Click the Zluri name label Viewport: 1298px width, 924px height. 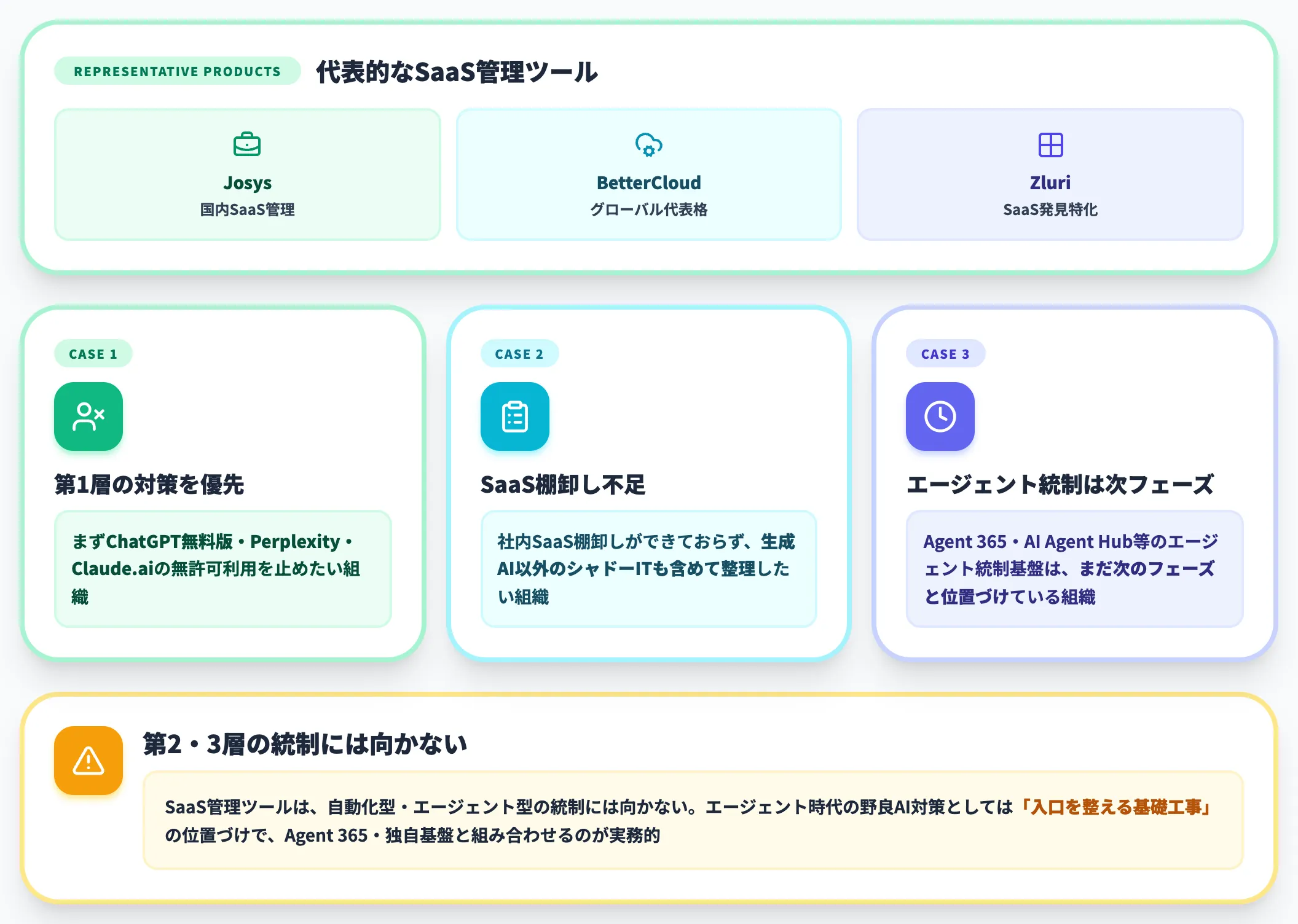coord(1050,182)
